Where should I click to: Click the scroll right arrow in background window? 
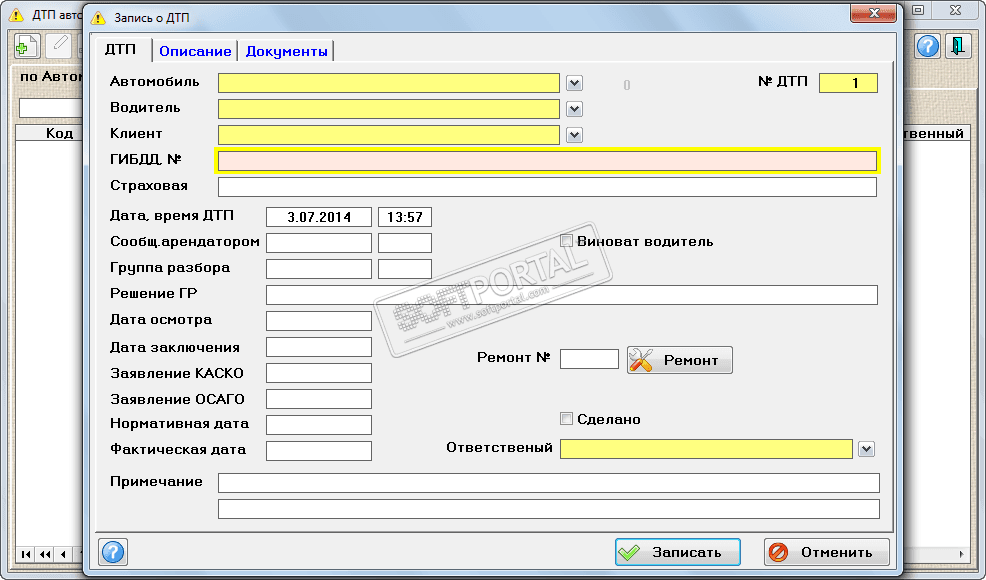tap(961, 554)
